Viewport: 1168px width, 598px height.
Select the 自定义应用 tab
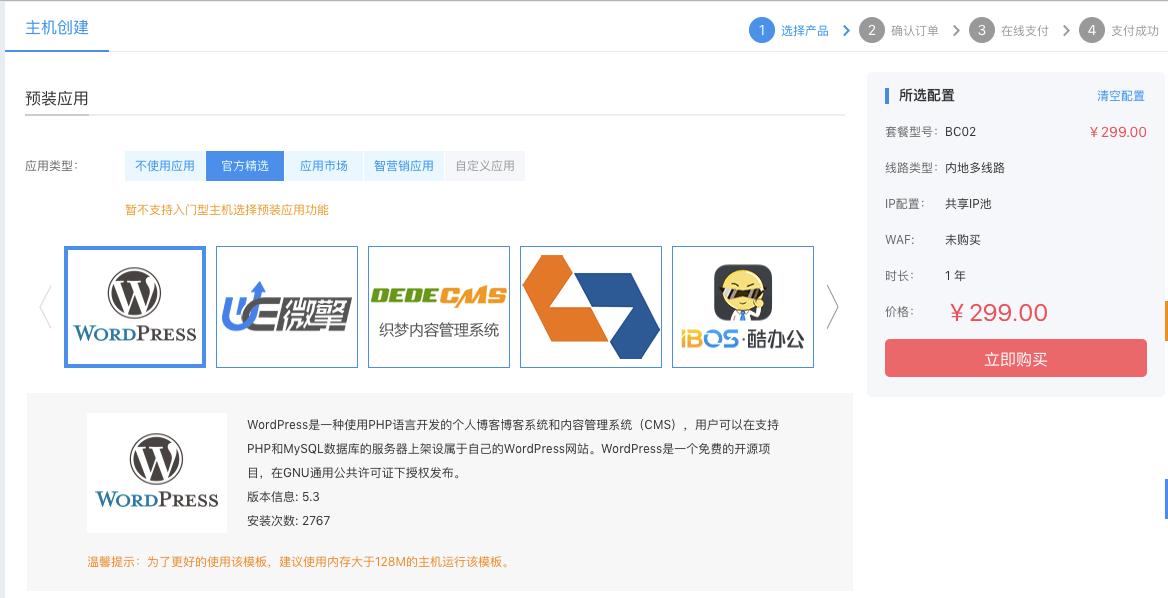pyautogui.click(x=485, y=166)
